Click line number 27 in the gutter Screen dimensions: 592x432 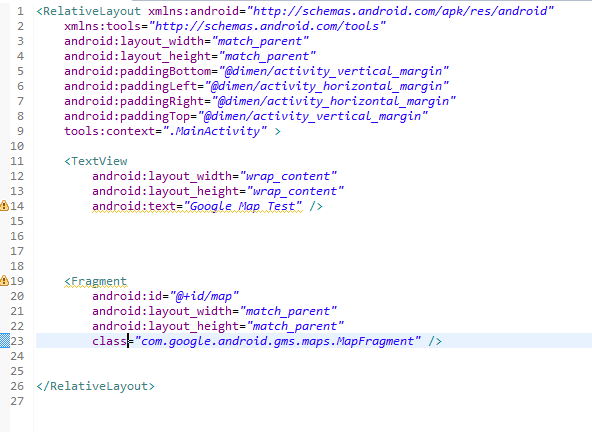(17, 401)
